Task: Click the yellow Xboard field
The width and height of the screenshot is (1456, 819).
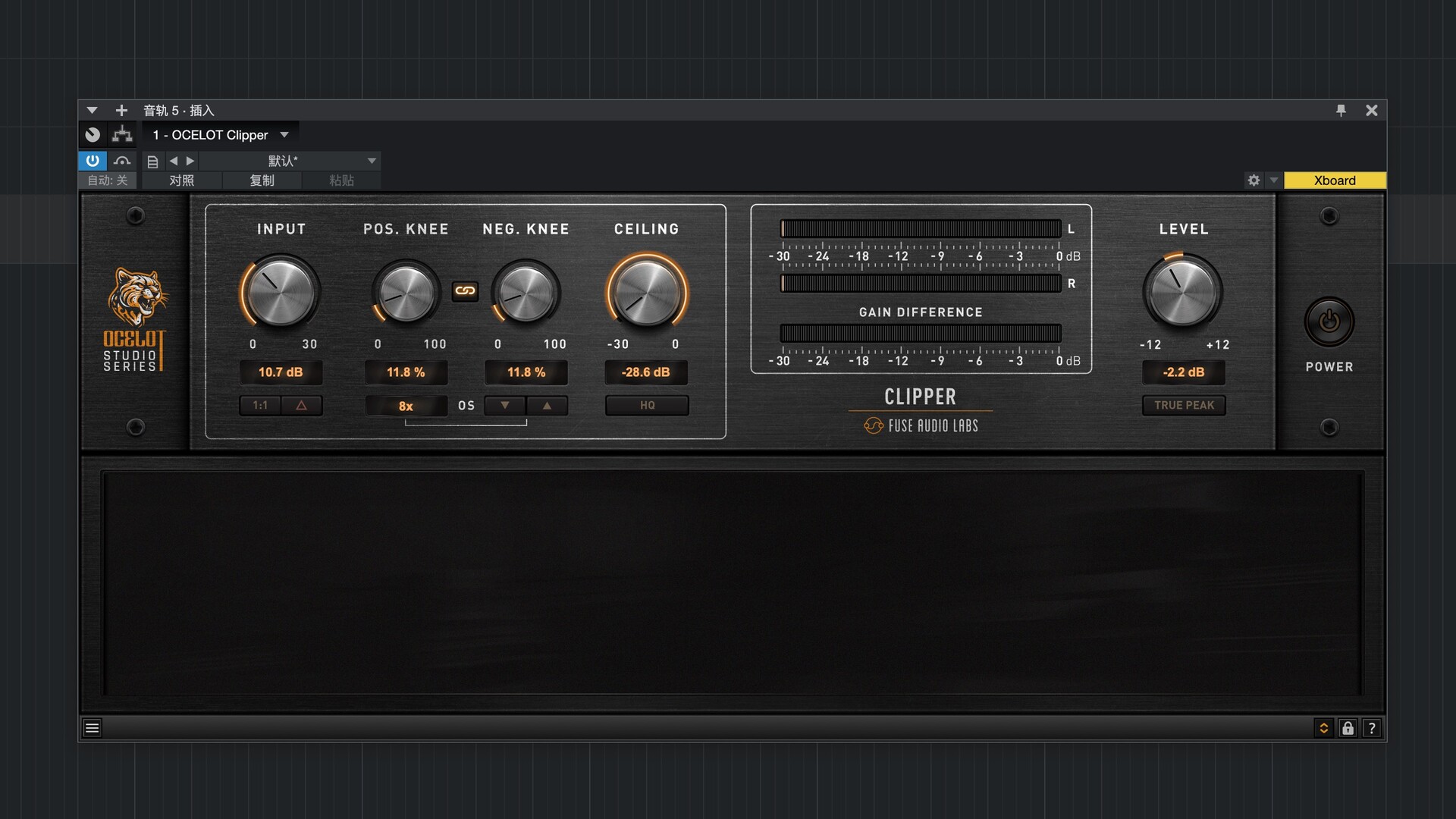Action: click(x=1335, y=180)
